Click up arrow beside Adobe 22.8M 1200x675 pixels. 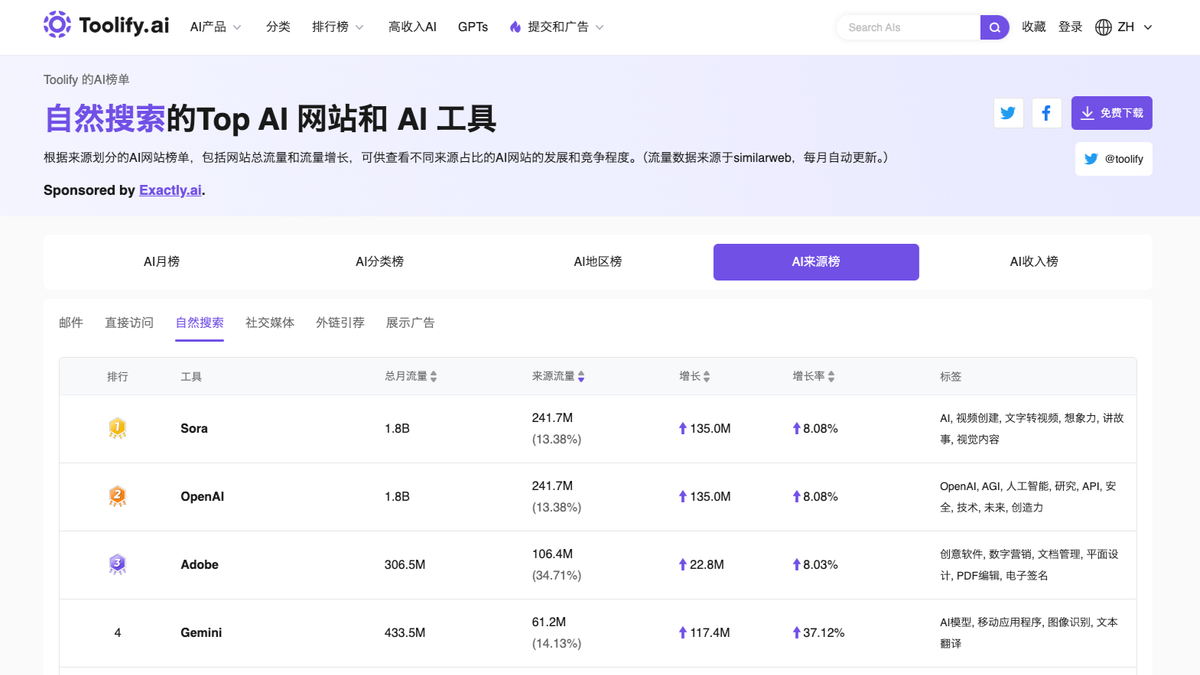[683, 564]
